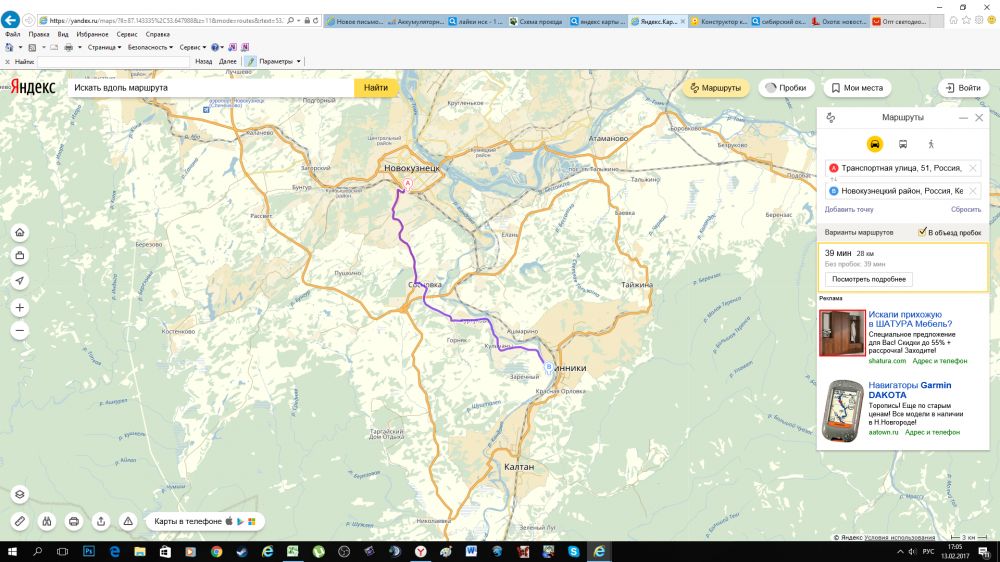Open map layers selector
The height and width of the screenshot is (562, 1000).
[x=20, y=495]
